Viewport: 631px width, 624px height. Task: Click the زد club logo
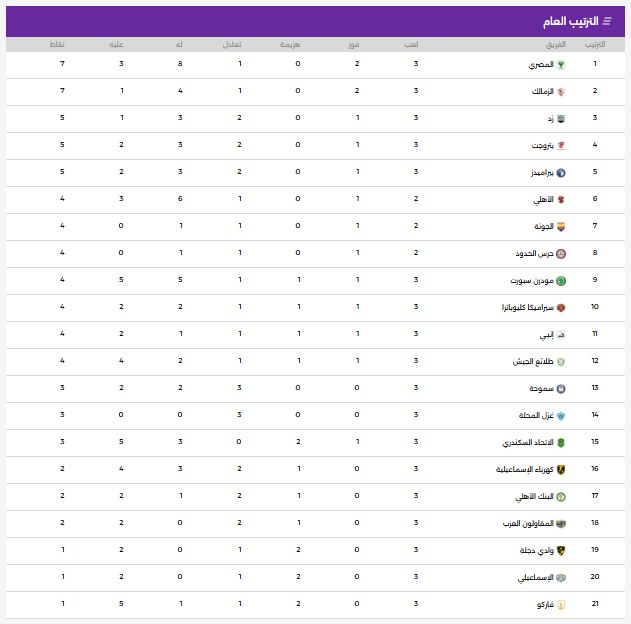click(x=561, y=119)
